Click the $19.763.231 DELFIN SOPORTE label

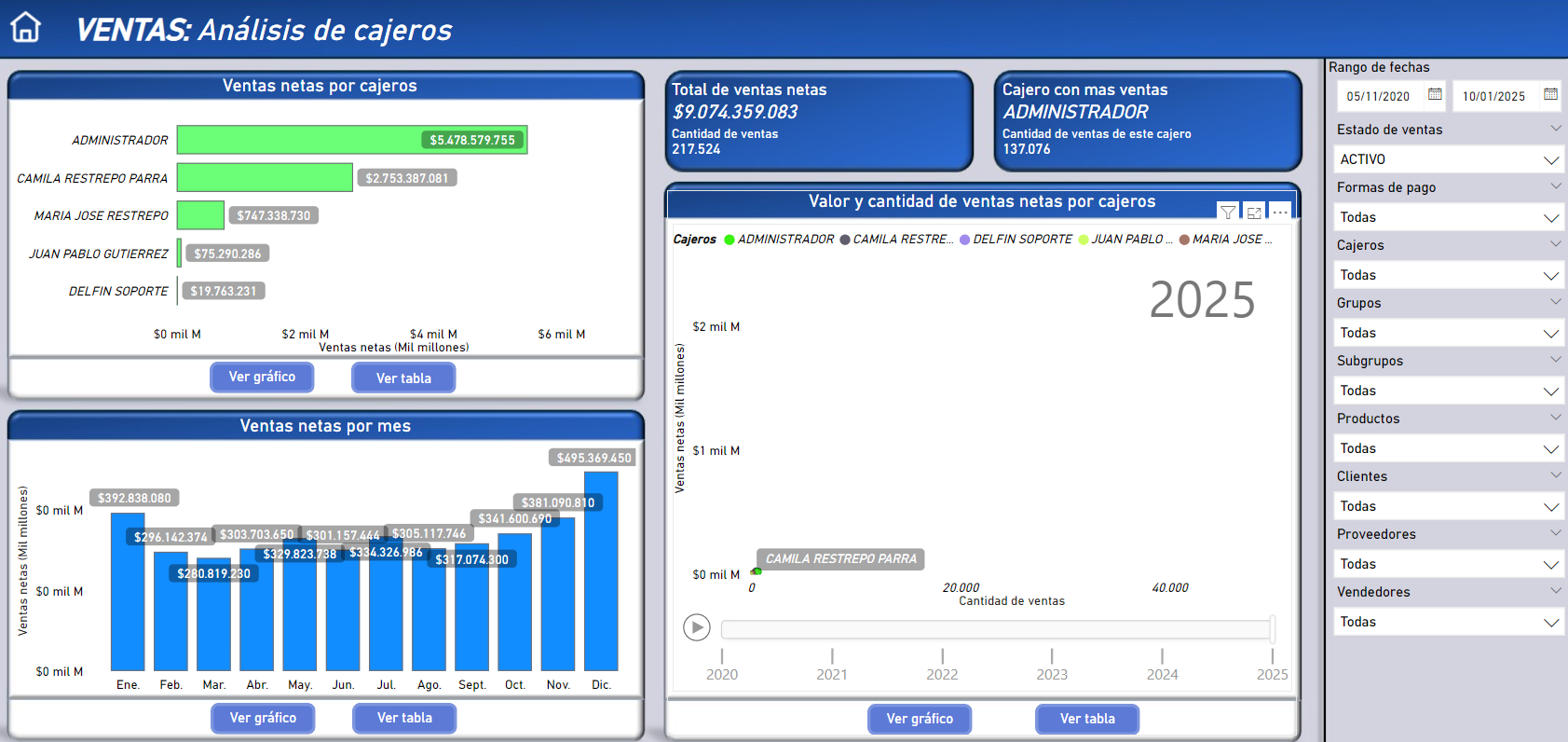click(224, 291)
